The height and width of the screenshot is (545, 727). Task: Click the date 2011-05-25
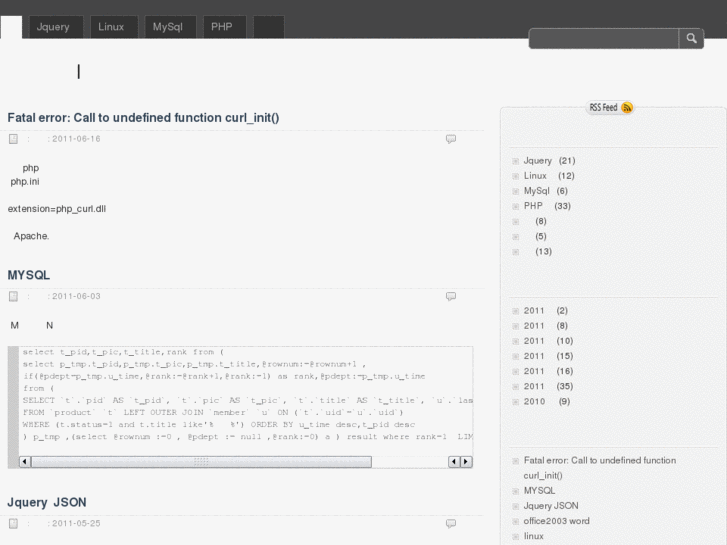pos(76,524)
